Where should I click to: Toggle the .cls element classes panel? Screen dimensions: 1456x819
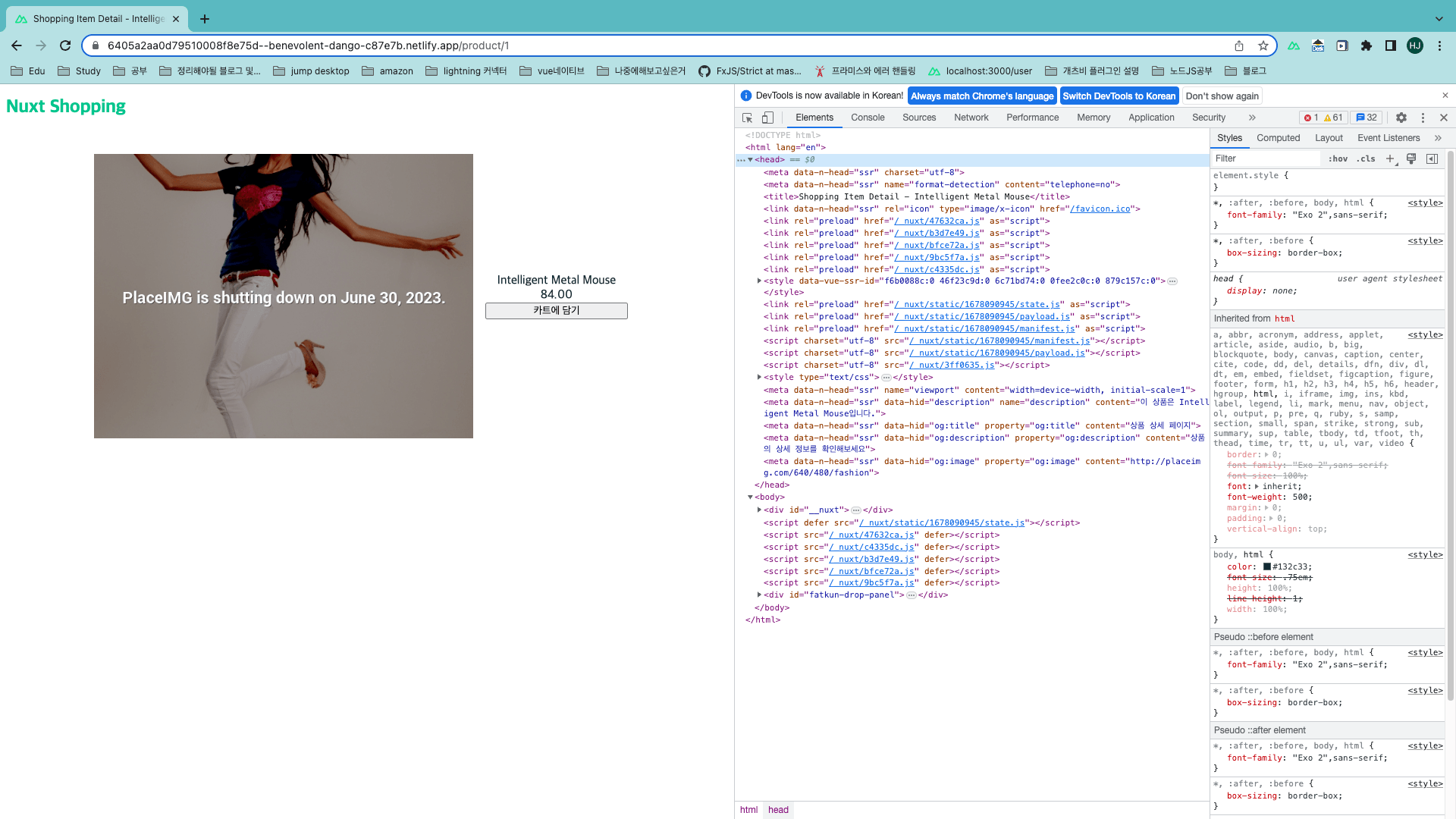1366,158
